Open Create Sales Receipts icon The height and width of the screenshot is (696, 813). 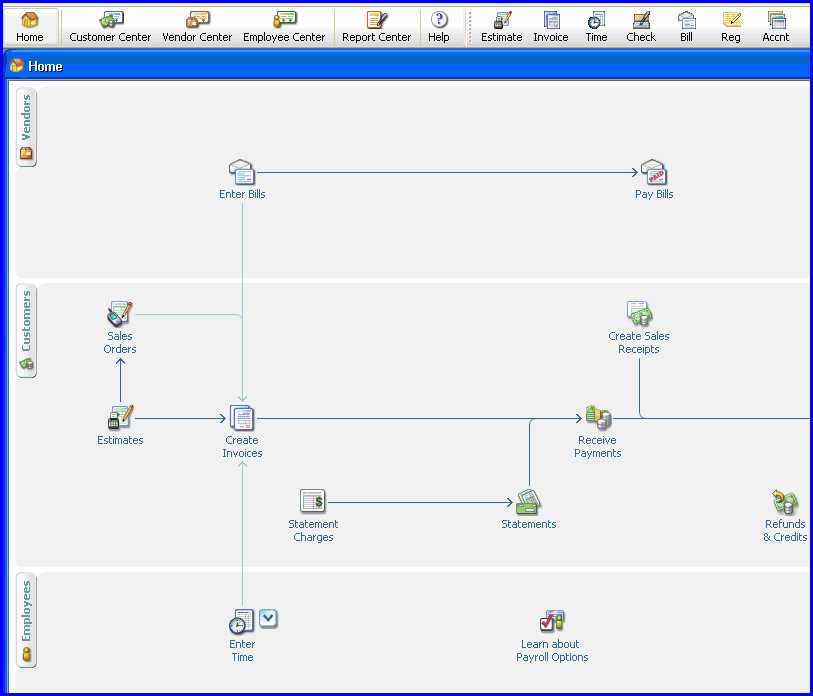click(x=639, y=314)
